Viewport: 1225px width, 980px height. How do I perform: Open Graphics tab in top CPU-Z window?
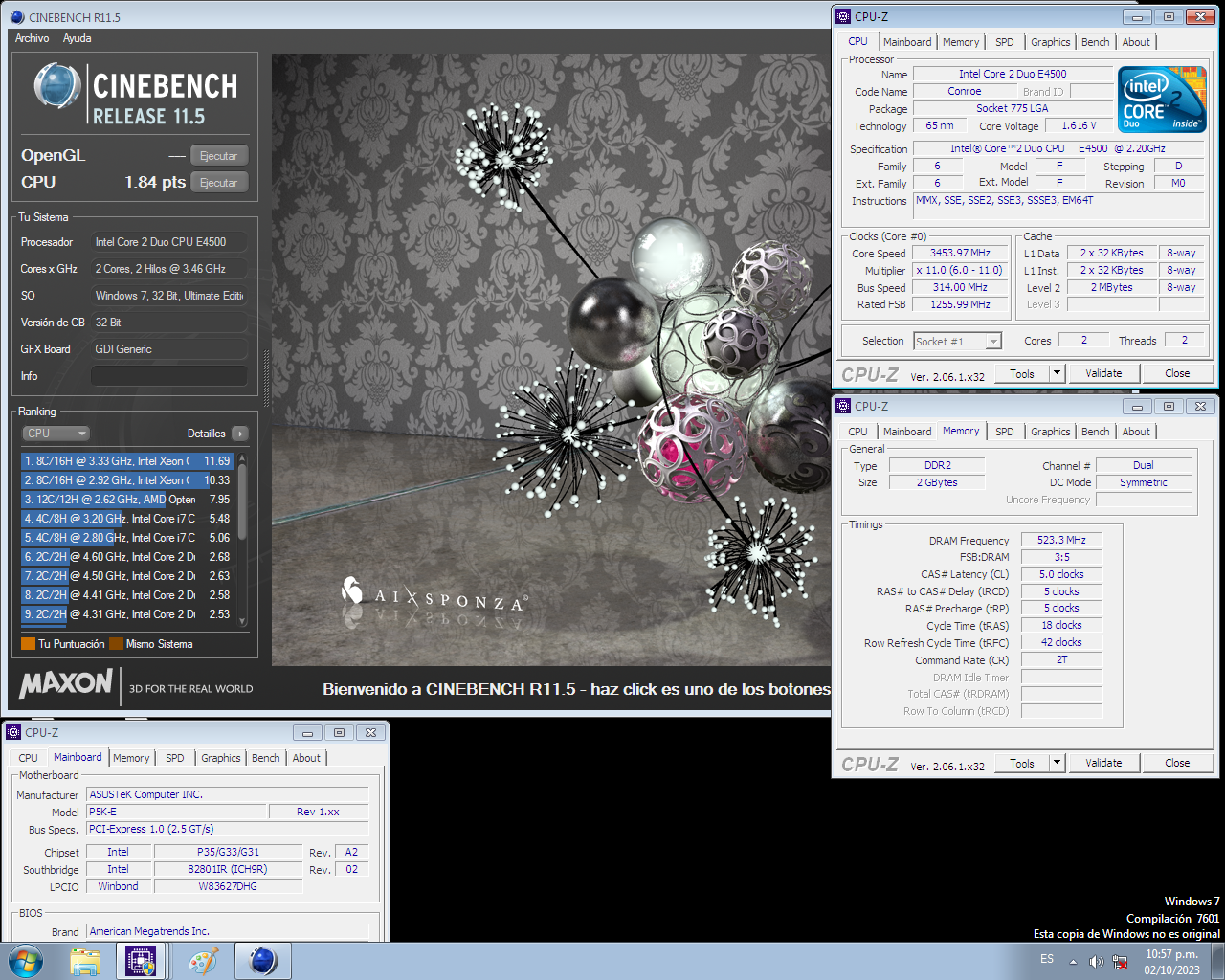[1051, 42]
